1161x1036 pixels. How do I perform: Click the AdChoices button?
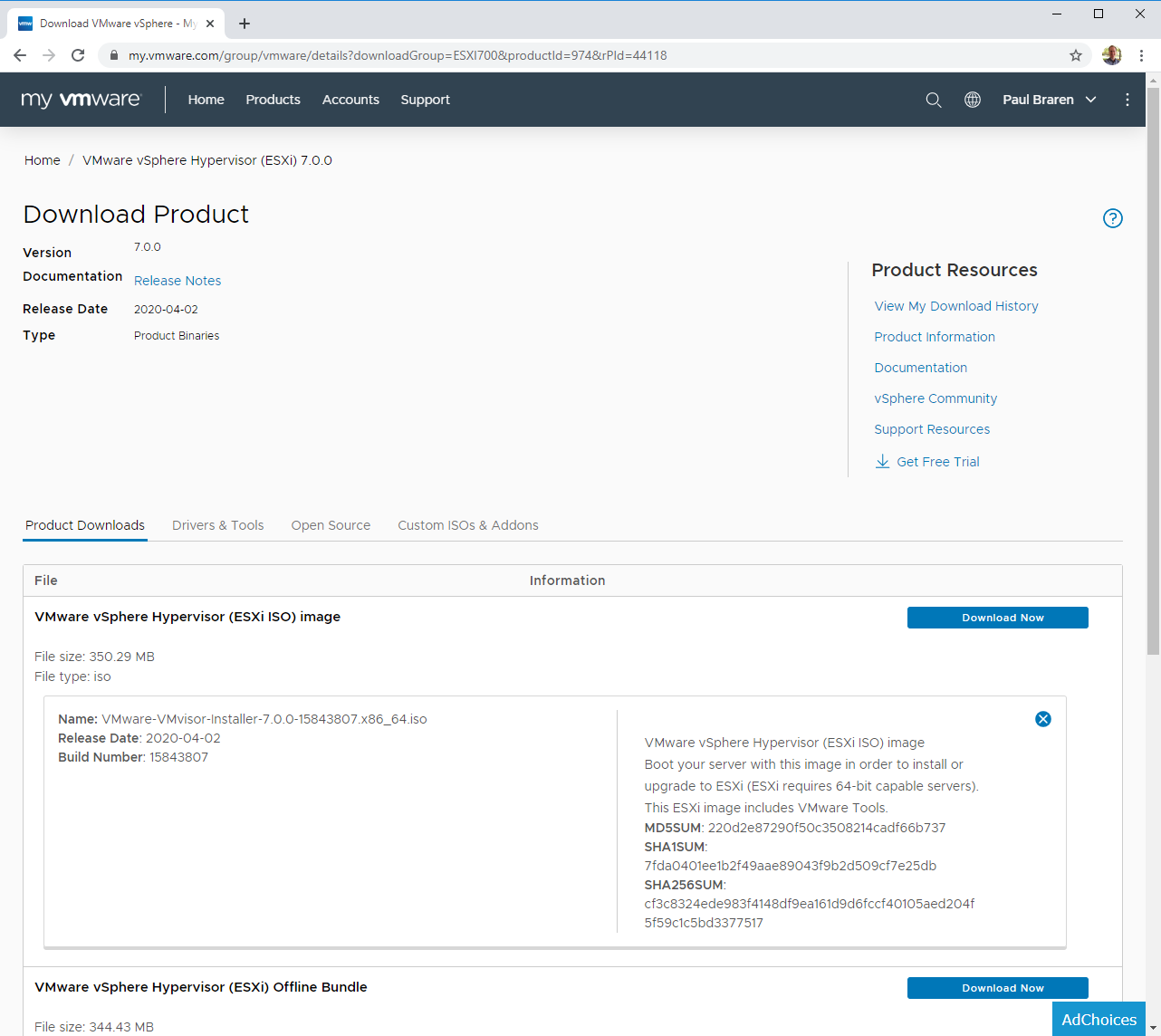[1099, 1019]
